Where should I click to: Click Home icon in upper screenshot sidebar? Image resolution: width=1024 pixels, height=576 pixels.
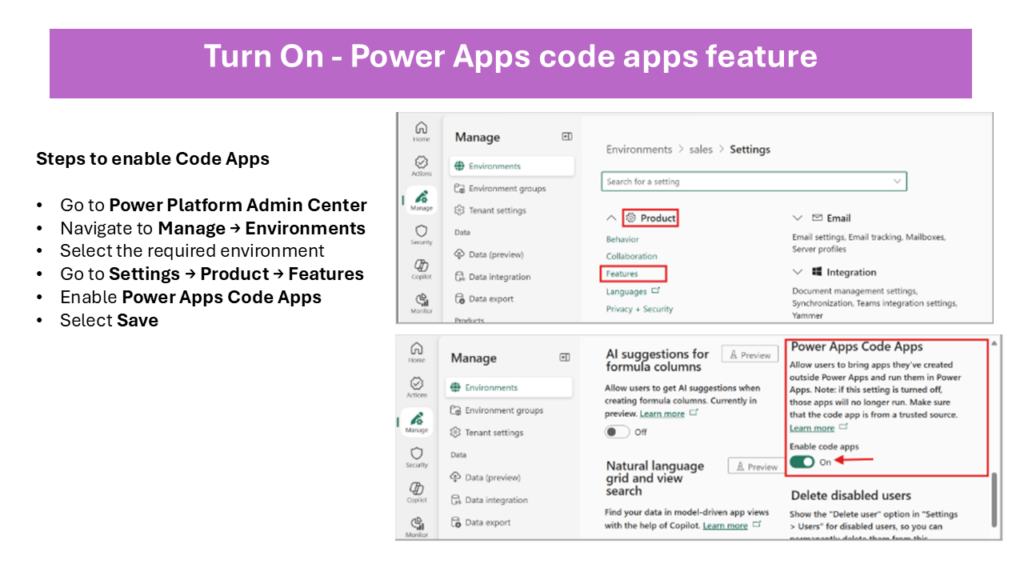[x=421, y=130]
